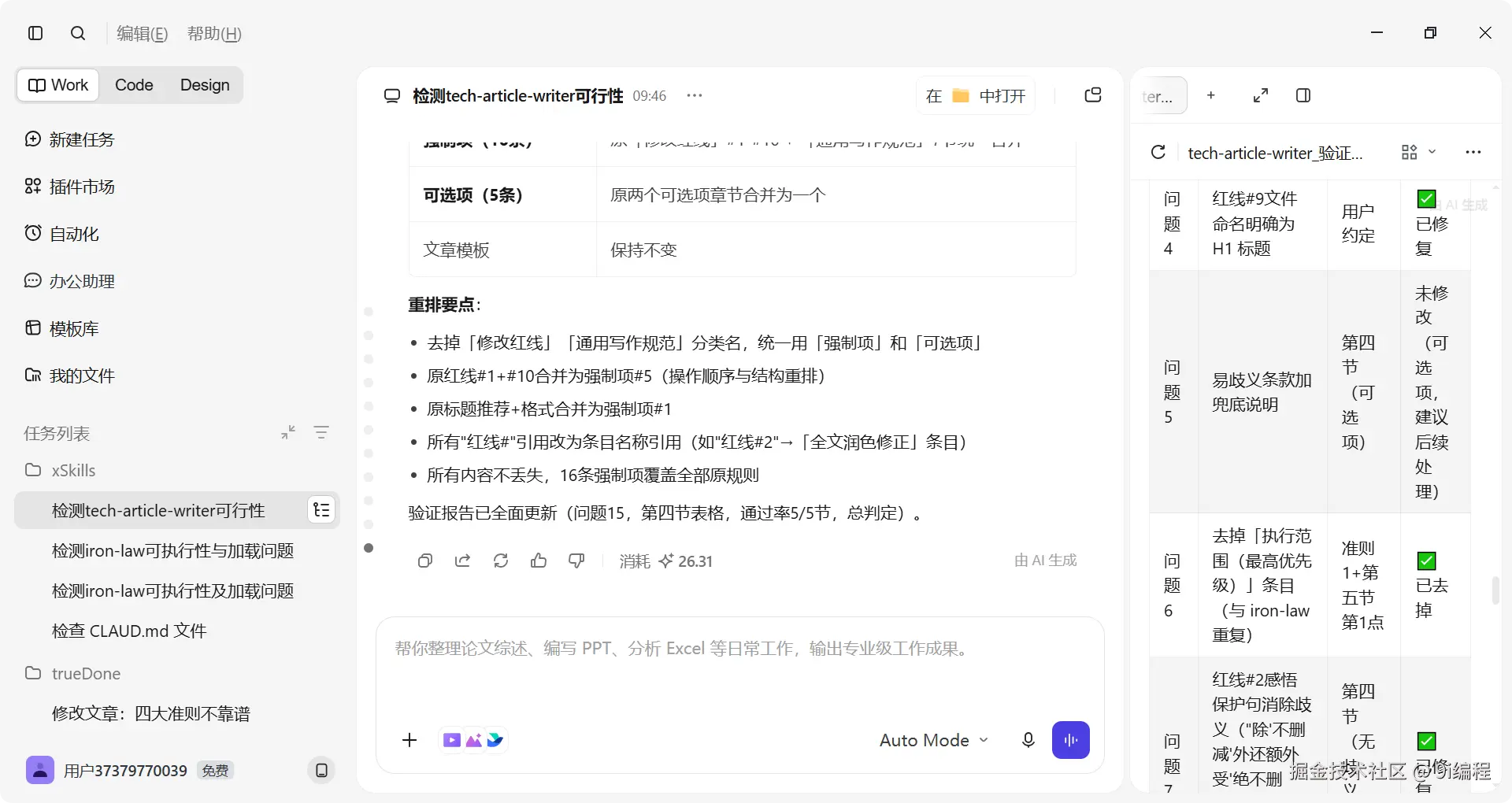Share the AI response
1512x803 pixels.
pyautogui.click(x=463, y=561)
